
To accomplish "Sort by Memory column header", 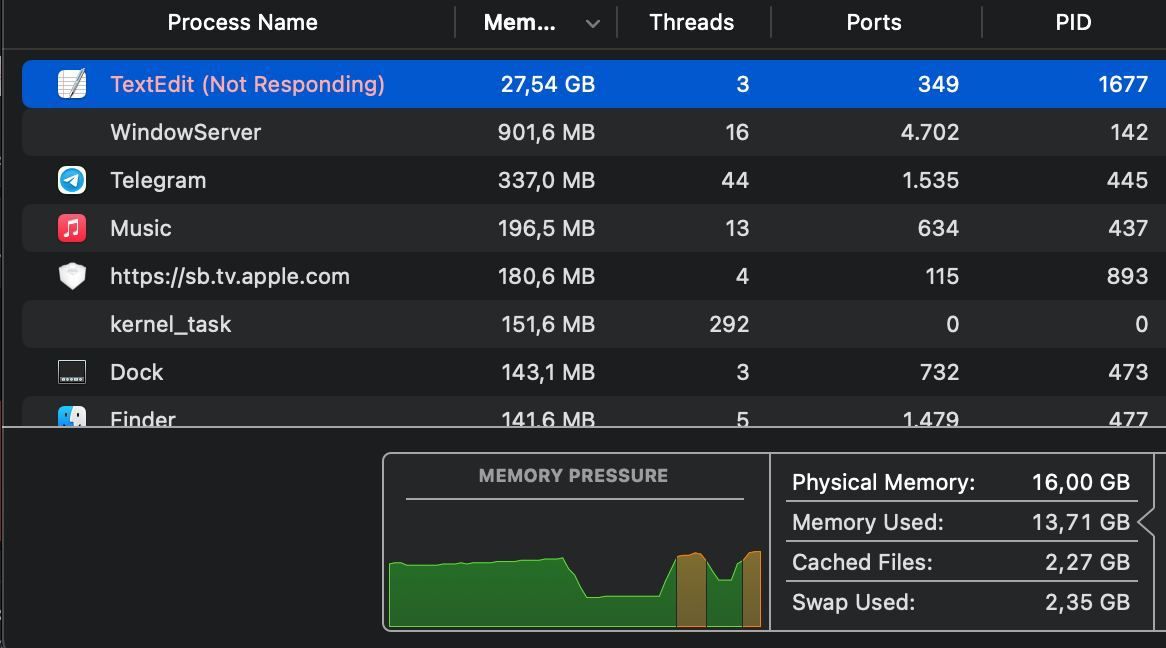I will 520,22.
